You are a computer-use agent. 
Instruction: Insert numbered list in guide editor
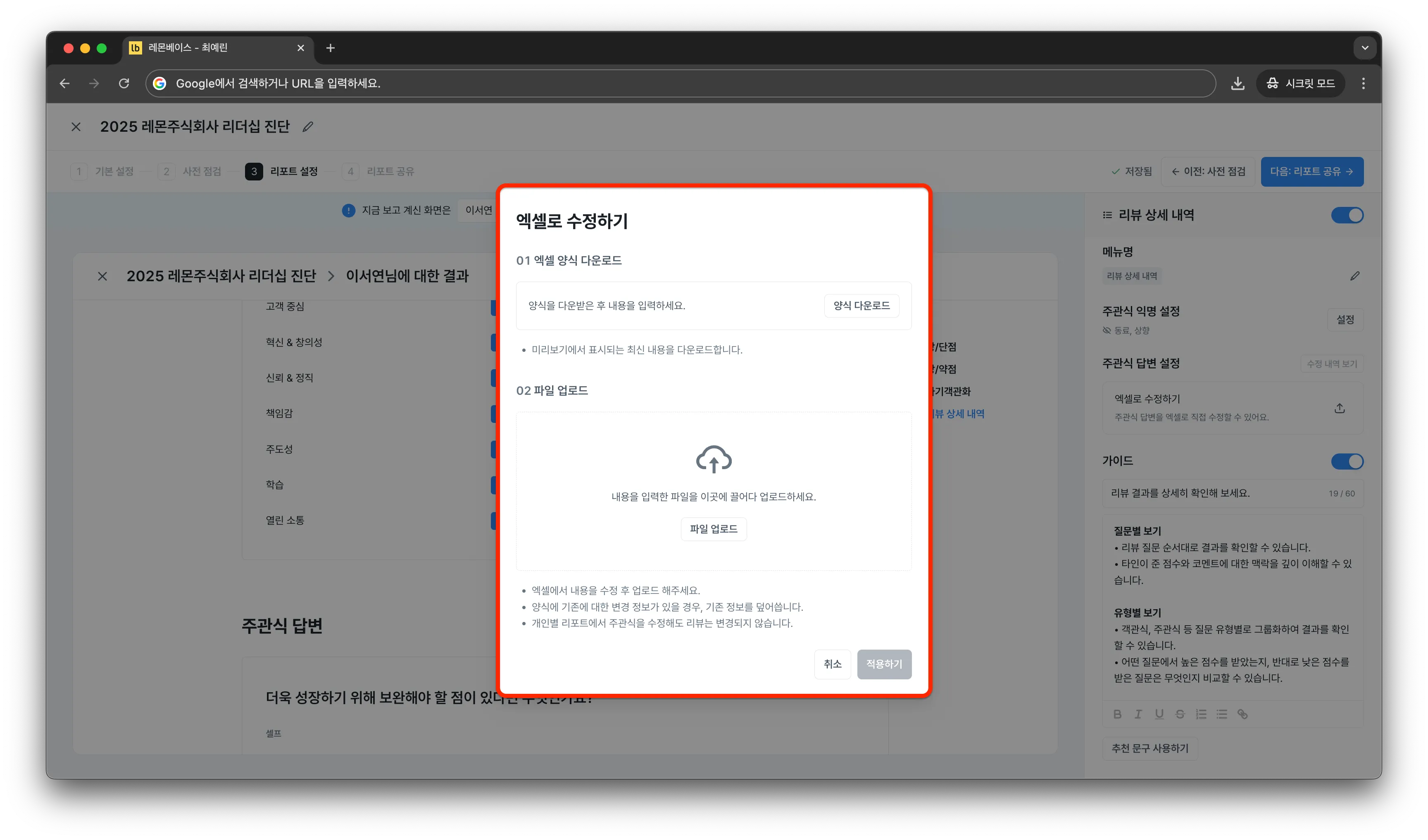(1201, 714)
